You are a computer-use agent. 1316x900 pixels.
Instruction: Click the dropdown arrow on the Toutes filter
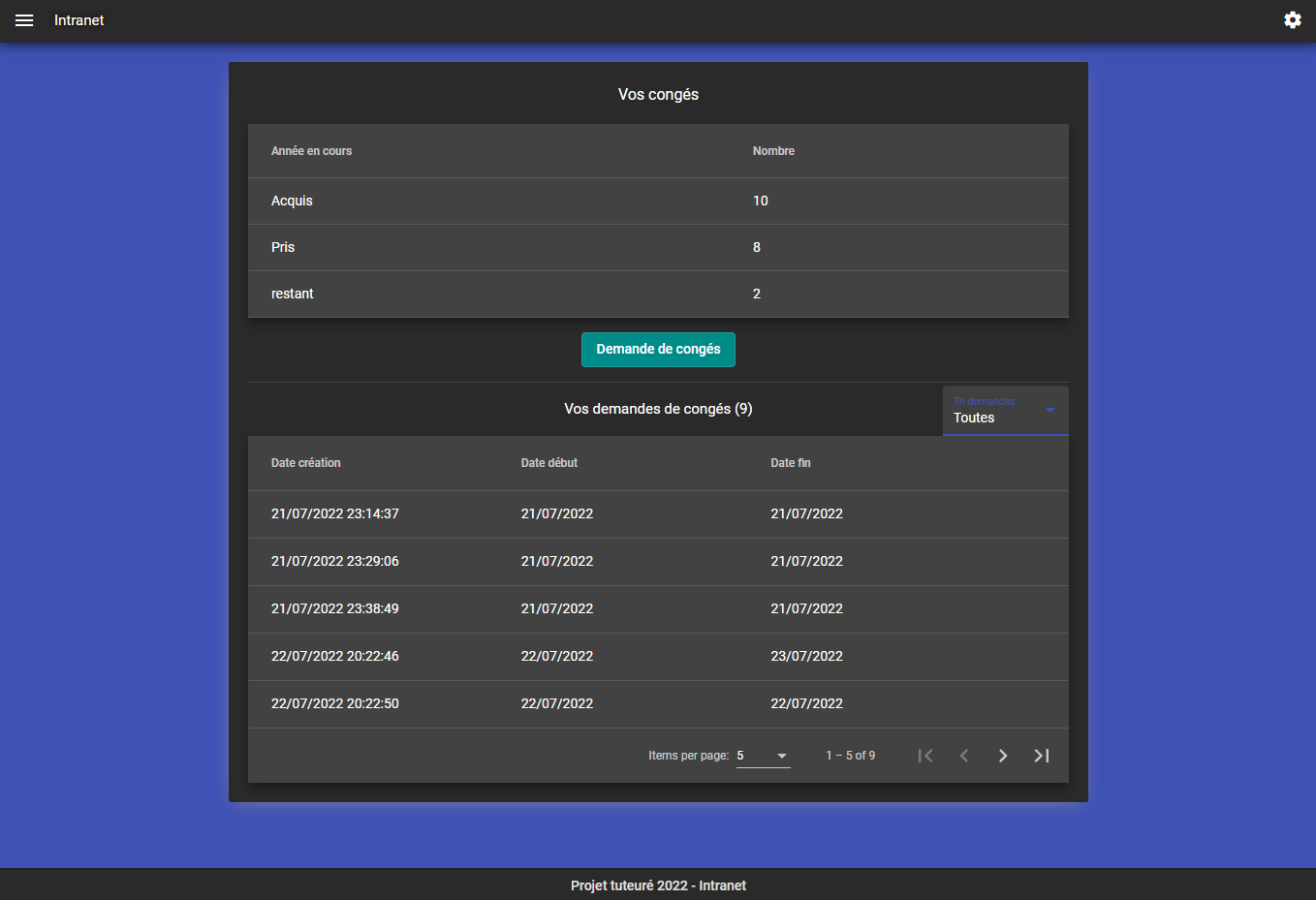pos(1049,411)
